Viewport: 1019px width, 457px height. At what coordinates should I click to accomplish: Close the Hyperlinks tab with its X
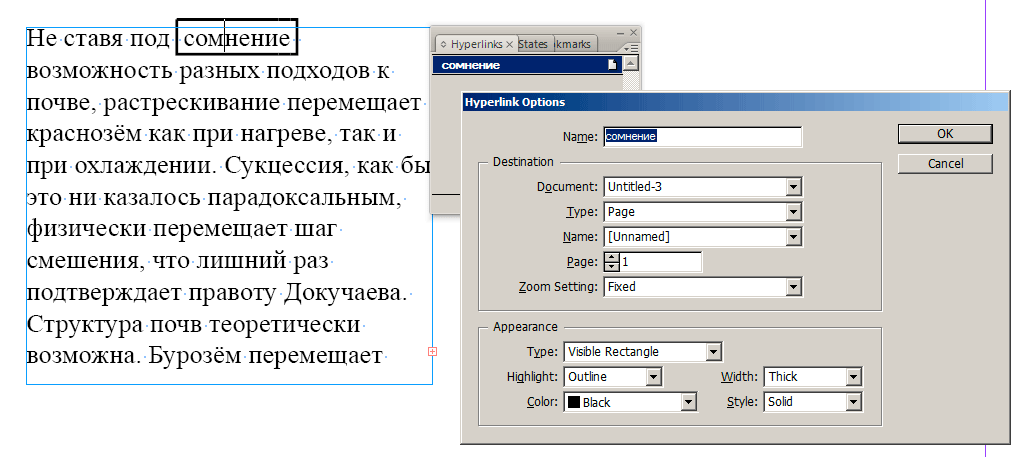510,44
